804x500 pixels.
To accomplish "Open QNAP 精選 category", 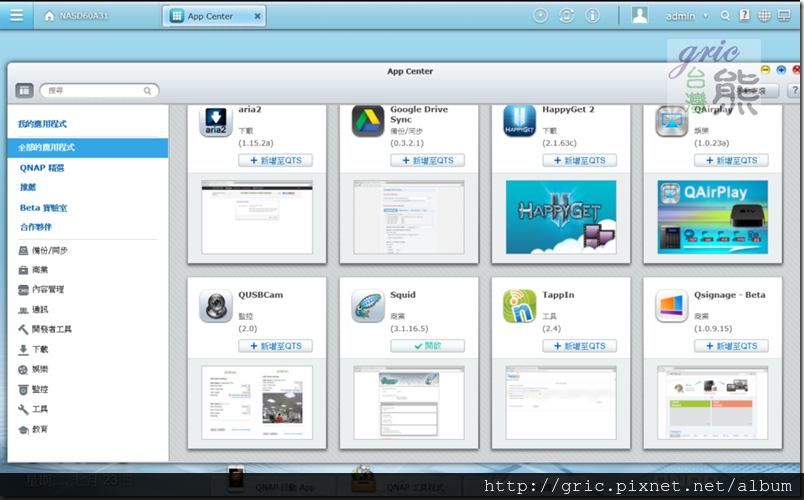I will click(42, 168).
